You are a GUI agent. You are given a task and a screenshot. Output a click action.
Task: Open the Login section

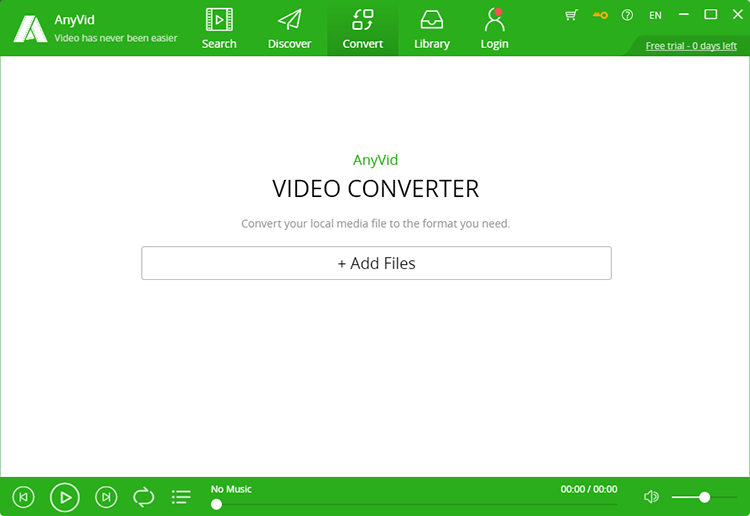[494, 29]
